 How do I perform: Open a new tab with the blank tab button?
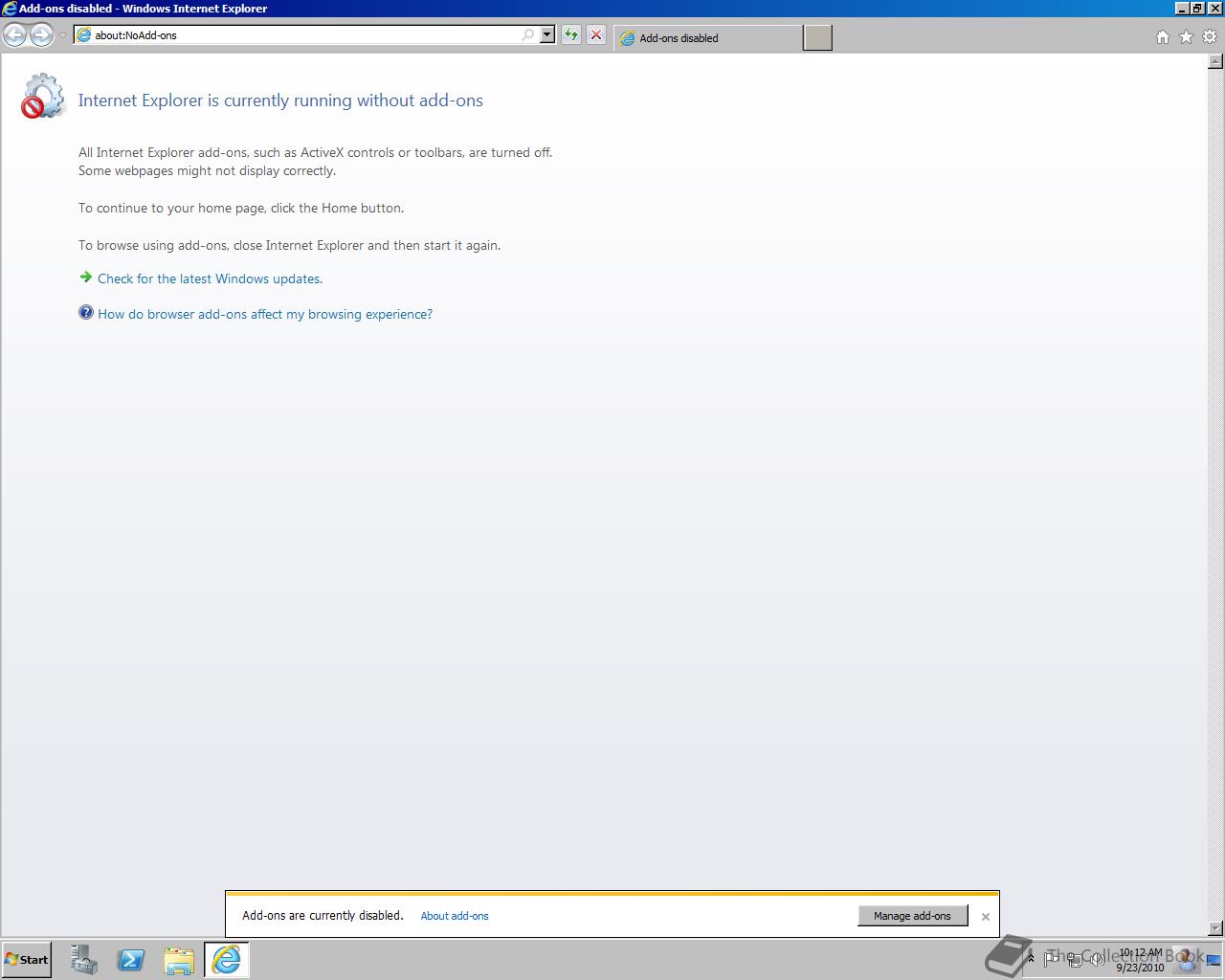[817, 38]
